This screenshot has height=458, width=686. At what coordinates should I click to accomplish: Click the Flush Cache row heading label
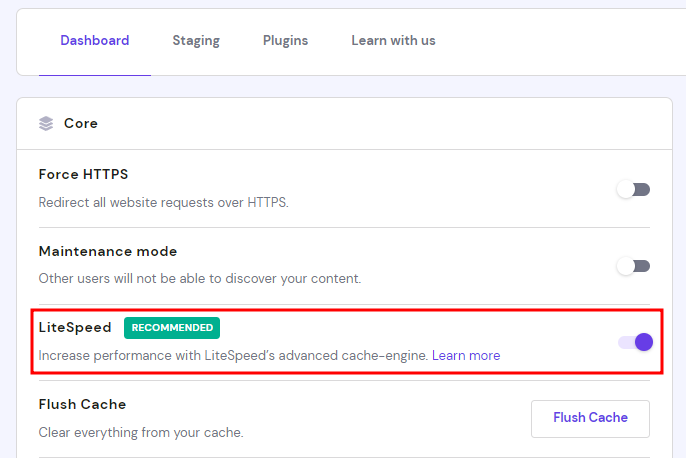82,404
